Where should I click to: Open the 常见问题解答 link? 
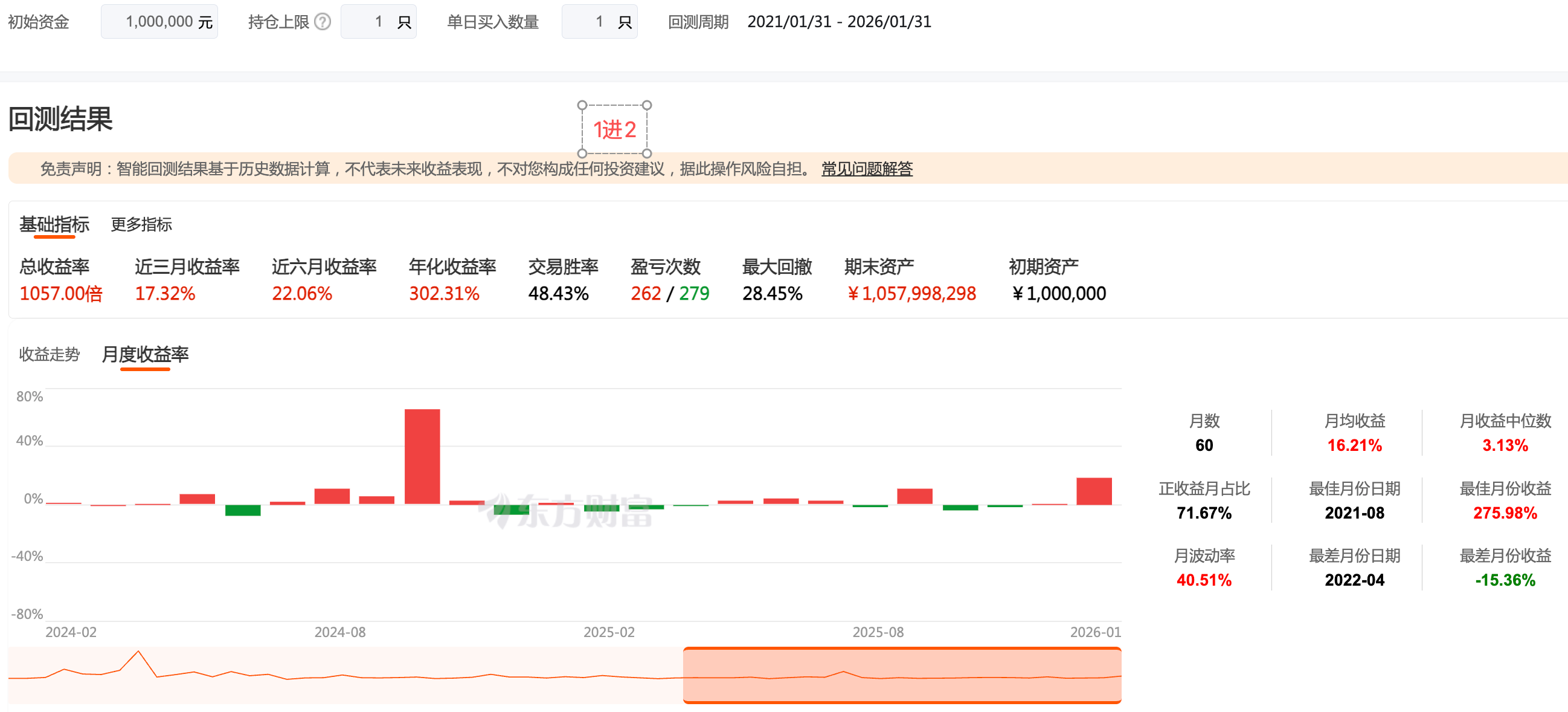(x=866, y=169)
